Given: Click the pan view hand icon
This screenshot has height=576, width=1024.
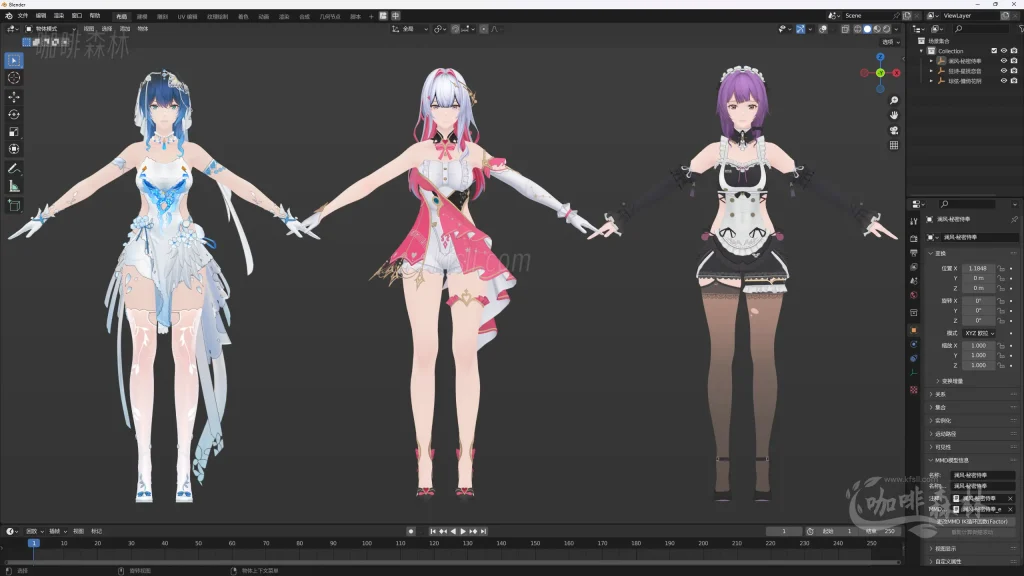Looking at the screenshot, I should (894, 115).
